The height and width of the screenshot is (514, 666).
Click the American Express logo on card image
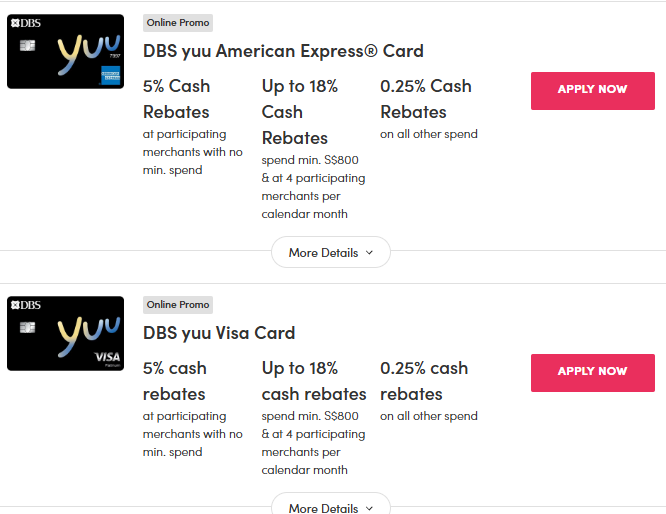point(109,77)
